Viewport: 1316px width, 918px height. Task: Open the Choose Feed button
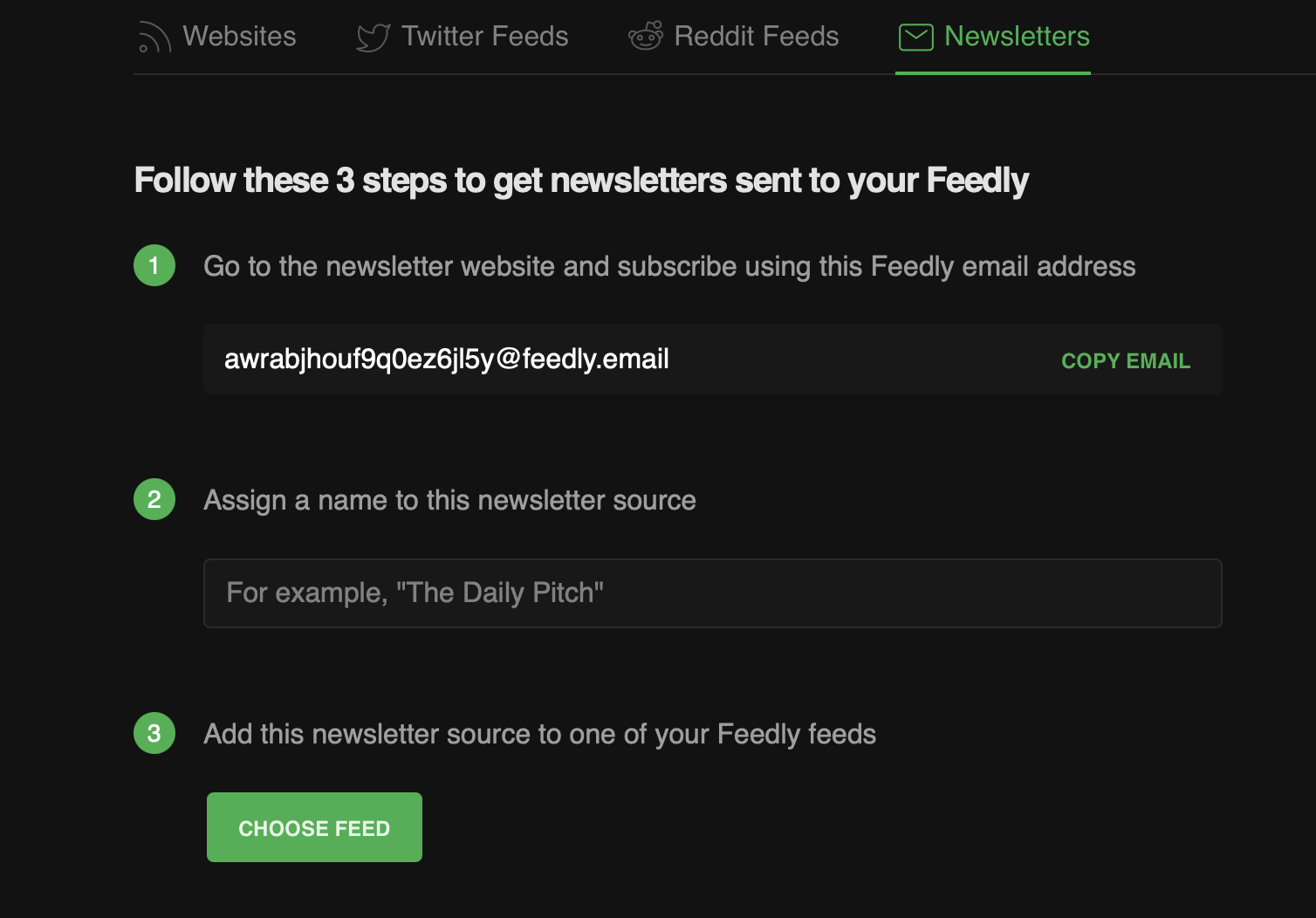[314, 827]
